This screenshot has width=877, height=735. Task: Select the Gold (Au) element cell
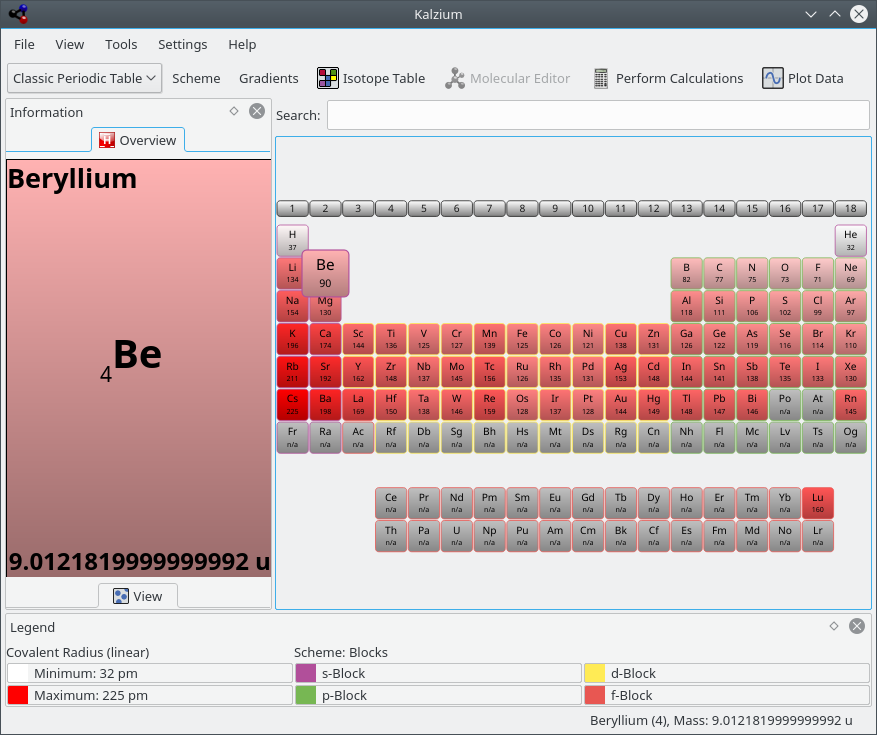621,404
